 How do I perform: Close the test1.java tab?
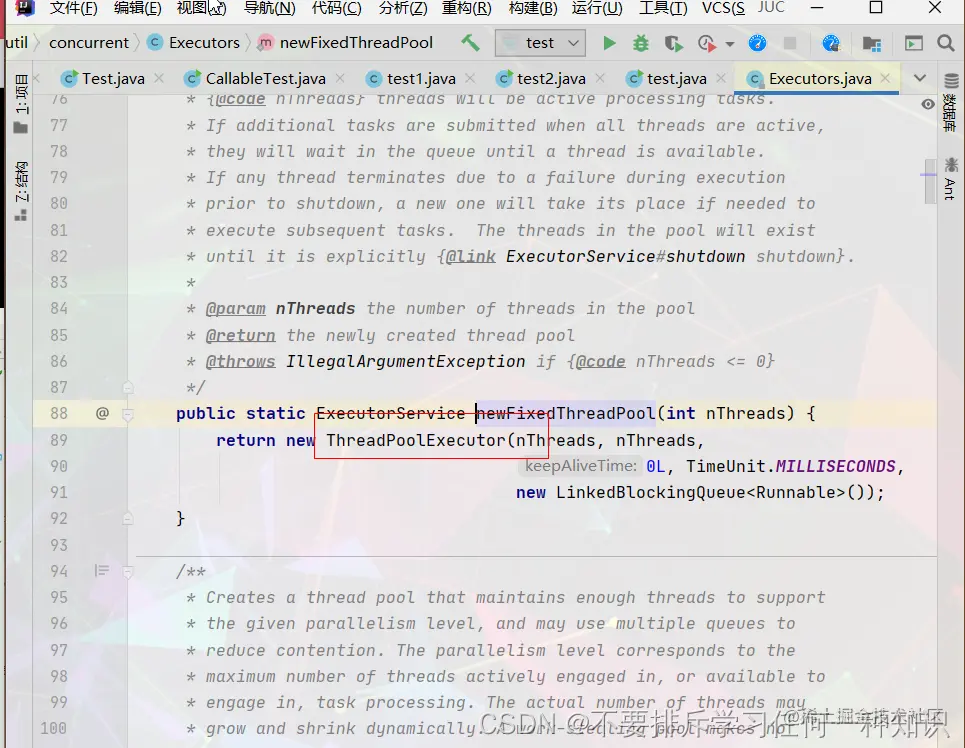pos(470,78)
